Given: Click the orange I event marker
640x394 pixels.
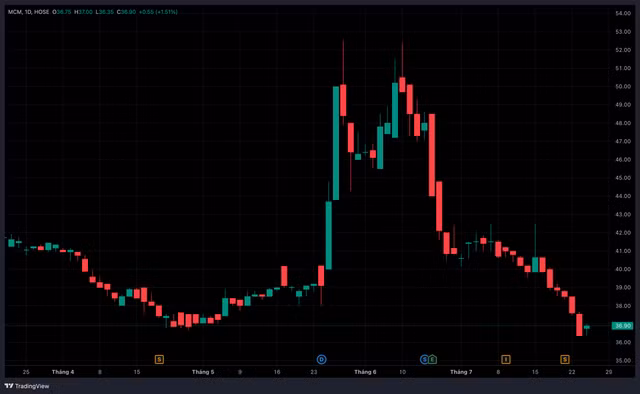Looking at the screenshot, I should [x=505, y=359].
